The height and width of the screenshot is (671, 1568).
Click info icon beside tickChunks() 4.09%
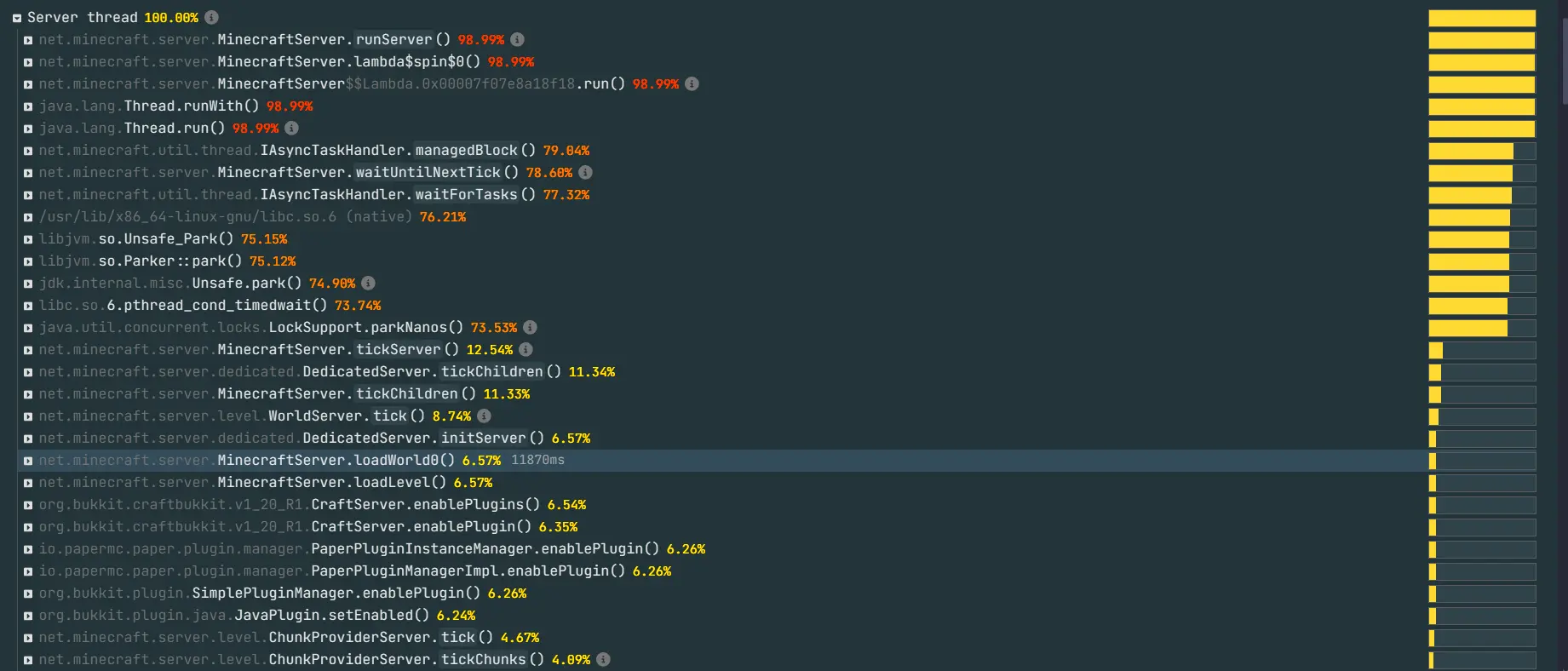[603, 659]
